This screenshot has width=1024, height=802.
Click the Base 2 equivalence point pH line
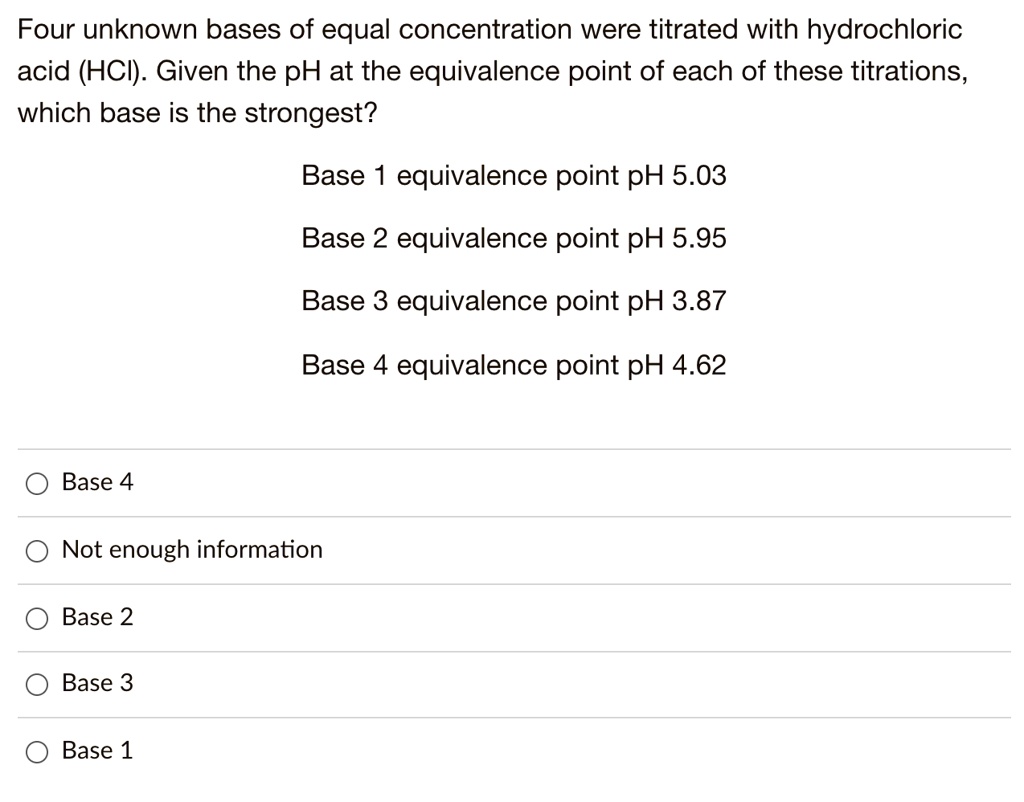coord(515,238)
